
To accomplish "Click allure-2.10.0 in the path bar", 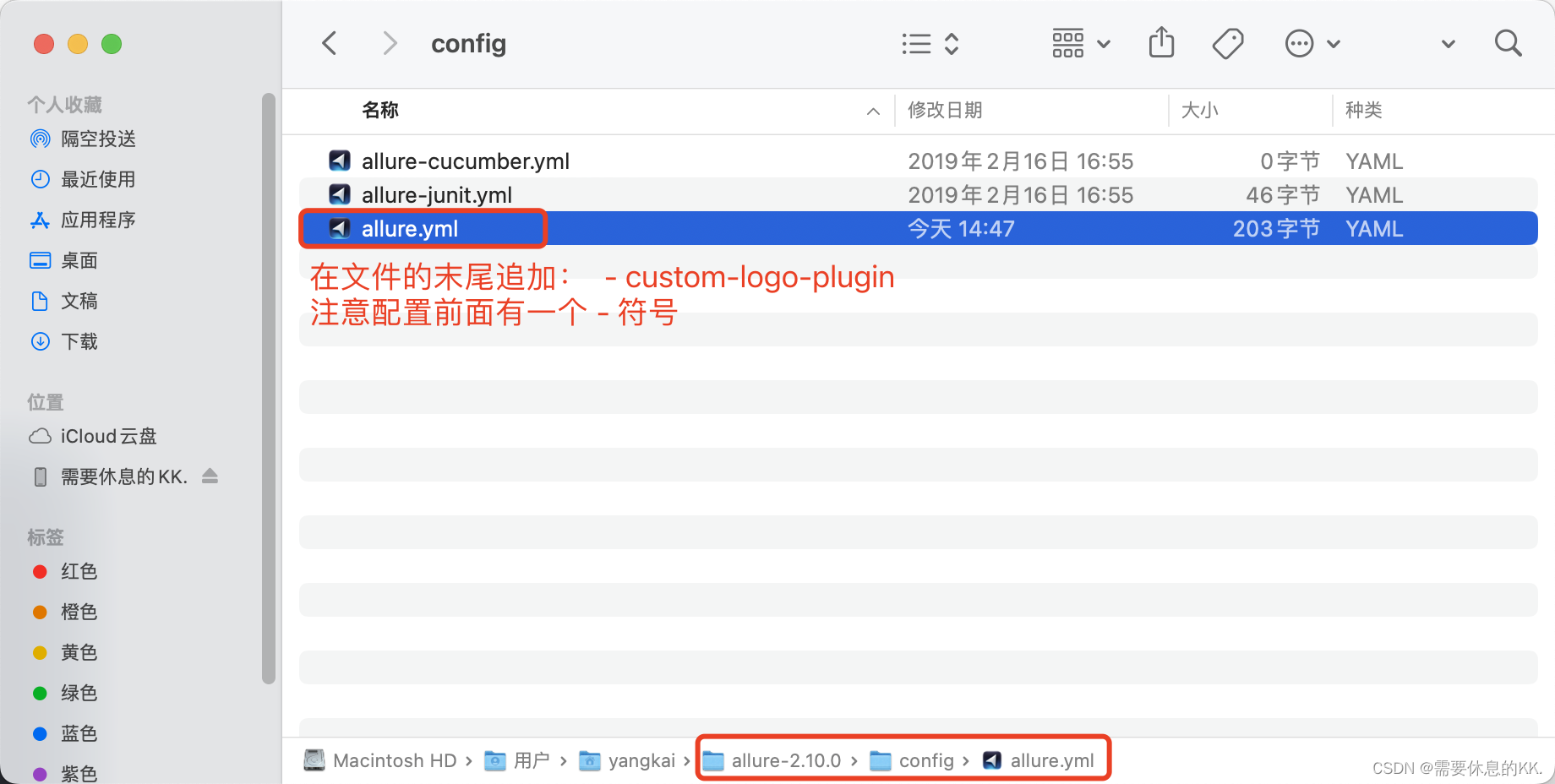I will click(x=772, y=760).
